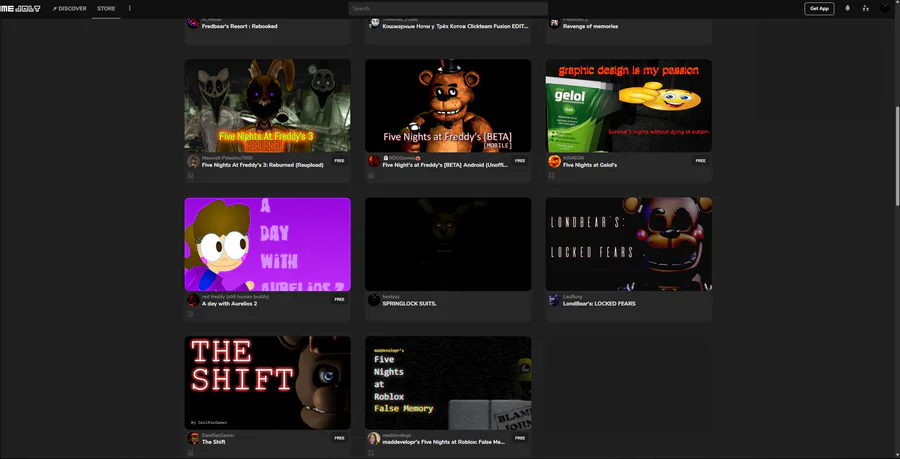Click DaniFazGamer developer avatar
This screenshot has width=900, height=459.
193,438
